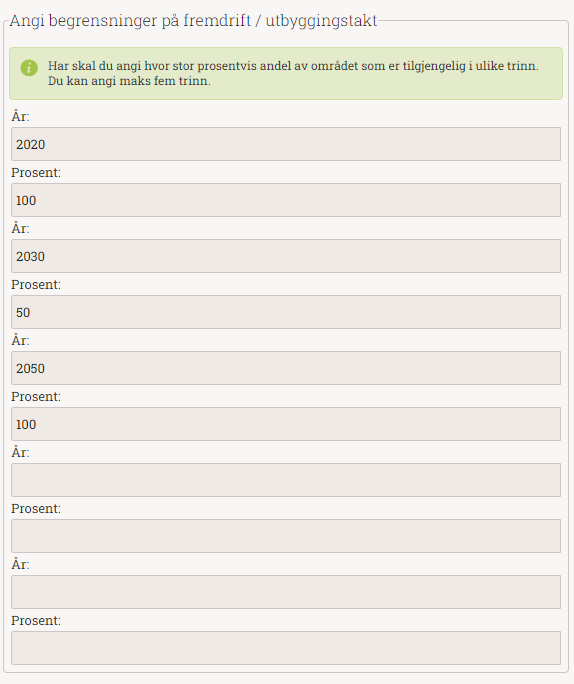This screenshot has width=574, height=684.
Task: Click the Prosent label above the 50 field
Action: click(x=36, y=284)
